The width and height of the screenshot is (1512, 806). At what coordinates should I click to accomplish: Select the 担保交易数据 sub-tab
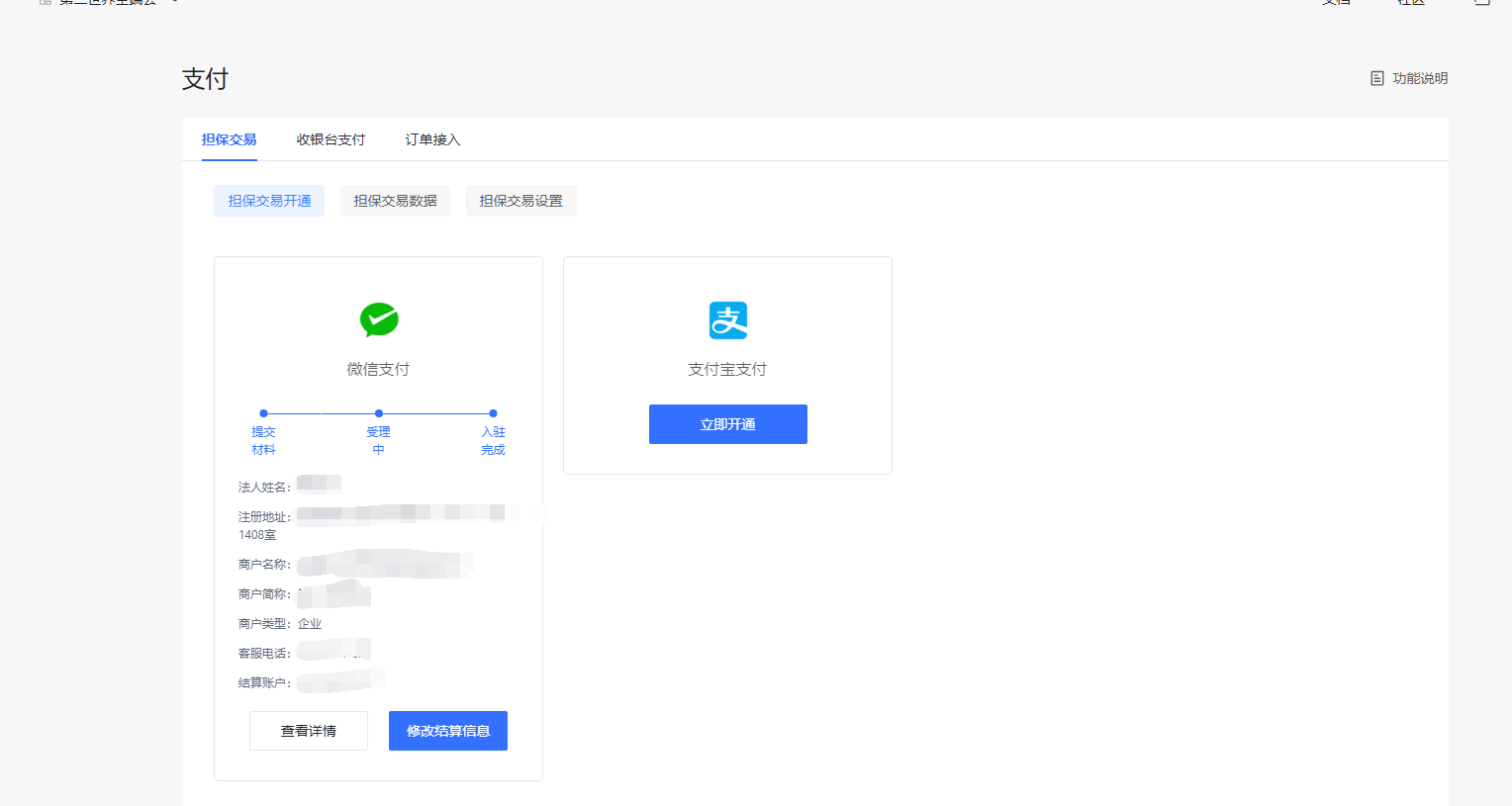(395, 201)
